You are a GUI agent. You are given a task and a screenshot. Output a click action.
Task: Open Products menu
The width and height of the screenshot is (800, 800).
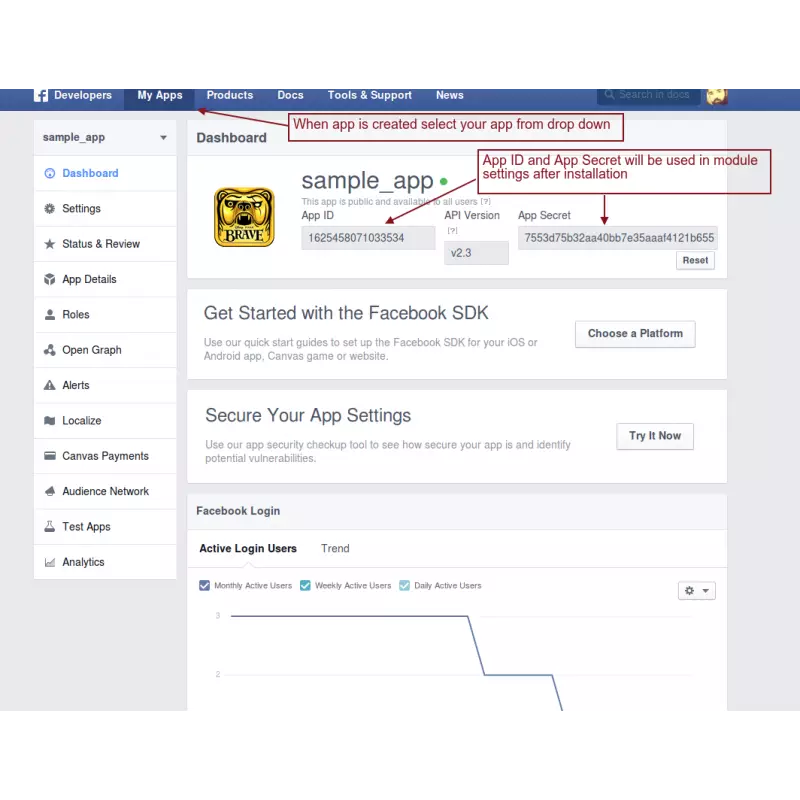(230, 95)
